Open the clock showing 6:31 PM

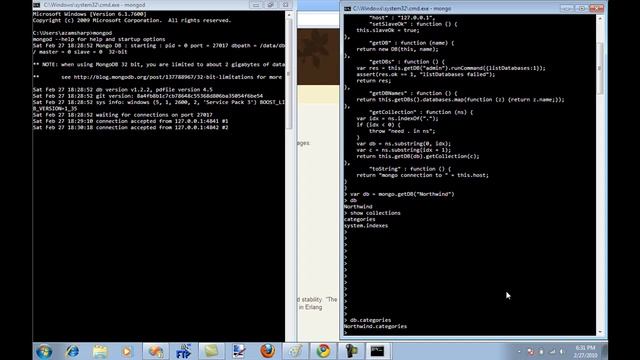(586, 351)
